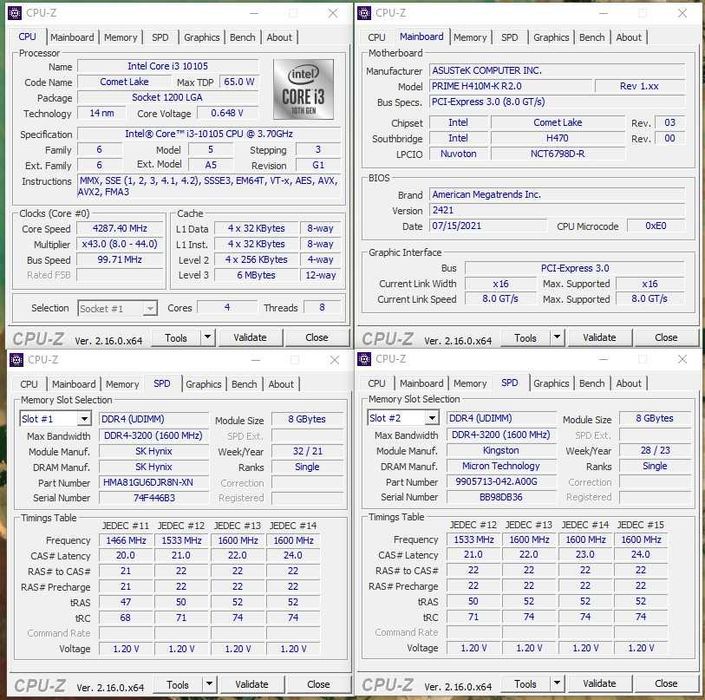The image size is (705, 700).
Task: Click the Module Manuf. value Kingston
Action: tap(501, 450)
